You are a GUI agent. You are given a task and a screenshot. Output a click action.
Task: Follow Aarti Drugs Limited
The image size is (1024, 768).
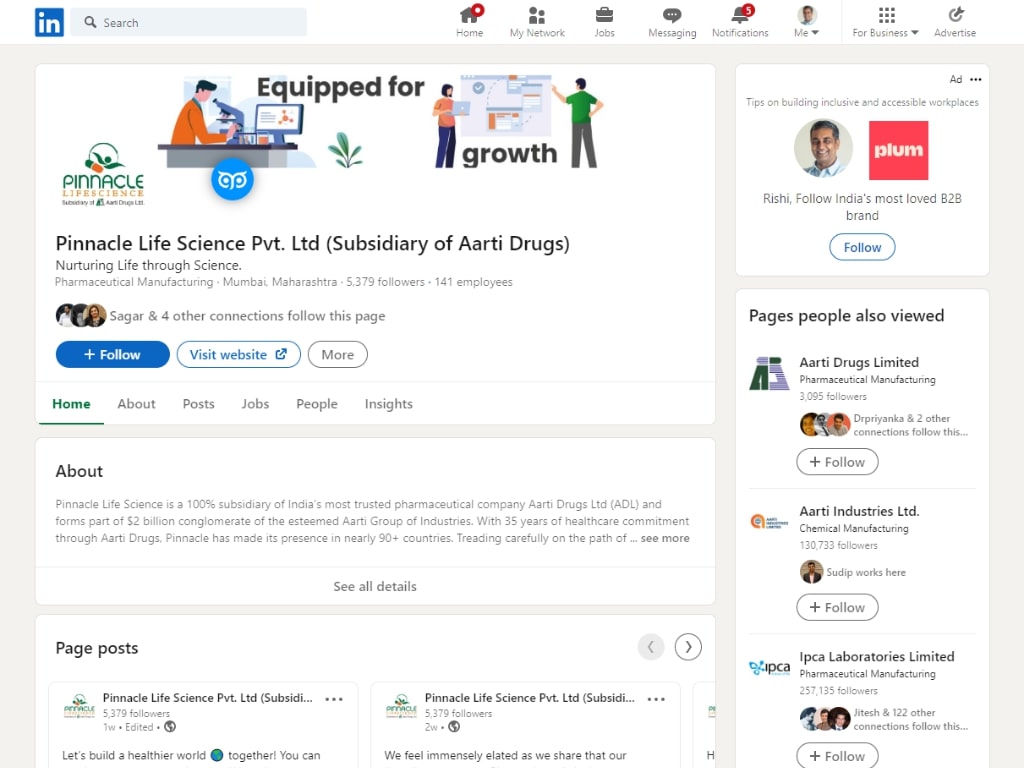(837, 462)
